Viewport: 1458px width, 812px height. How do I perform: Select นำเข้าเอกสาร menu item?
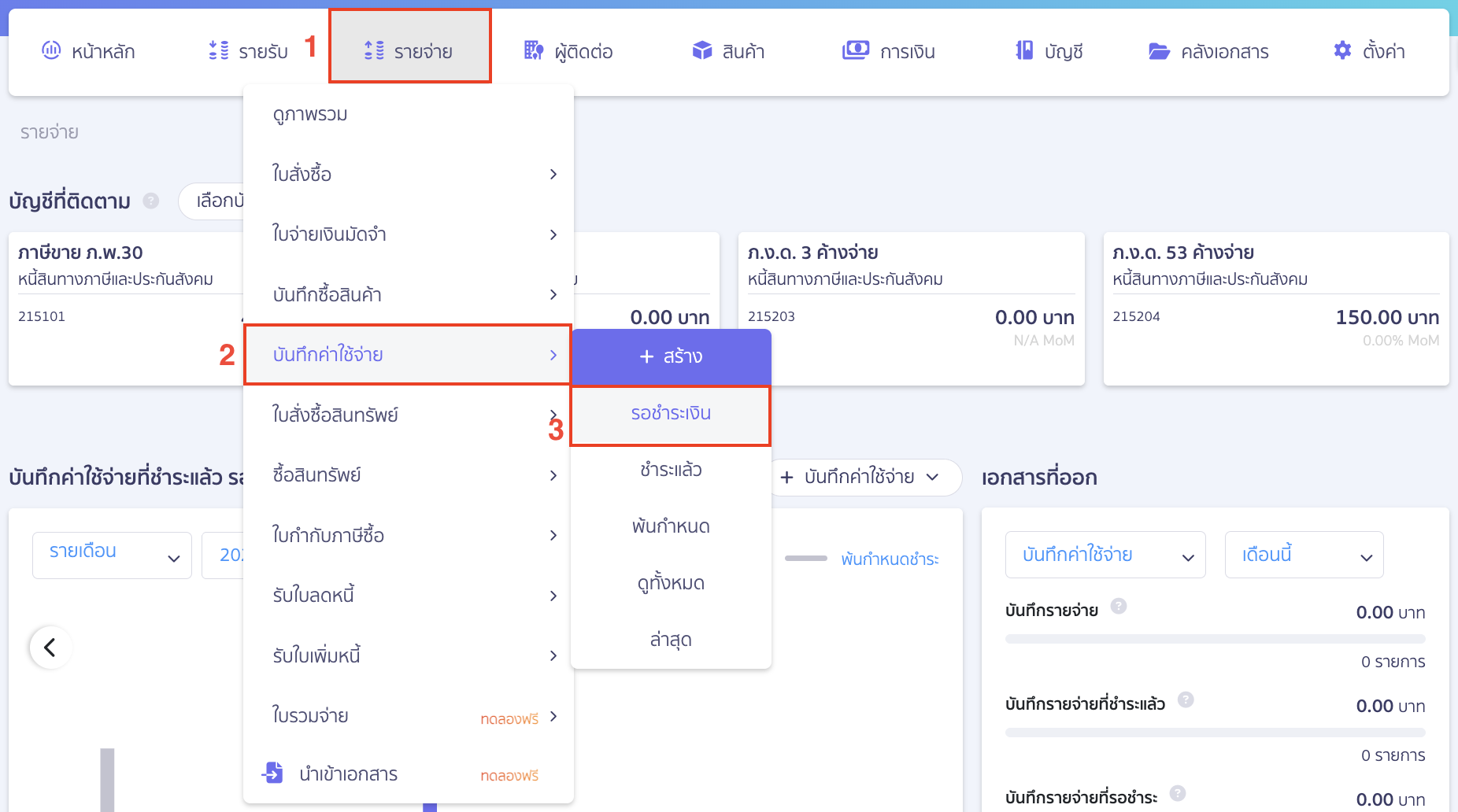point(409,774)
